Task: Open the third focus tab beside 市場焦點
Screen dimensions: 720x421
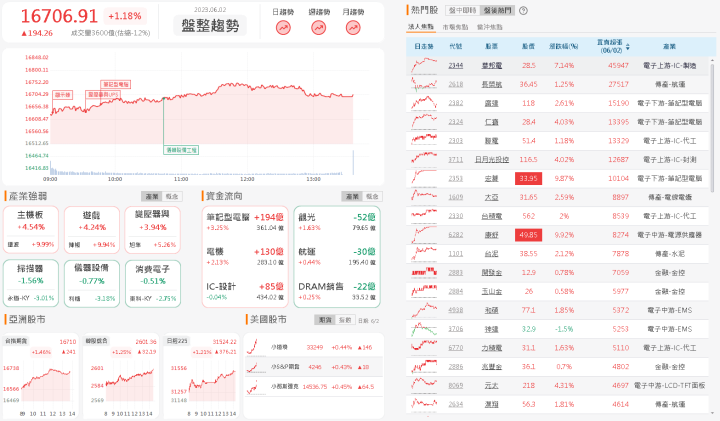Action: coord(489,27)
